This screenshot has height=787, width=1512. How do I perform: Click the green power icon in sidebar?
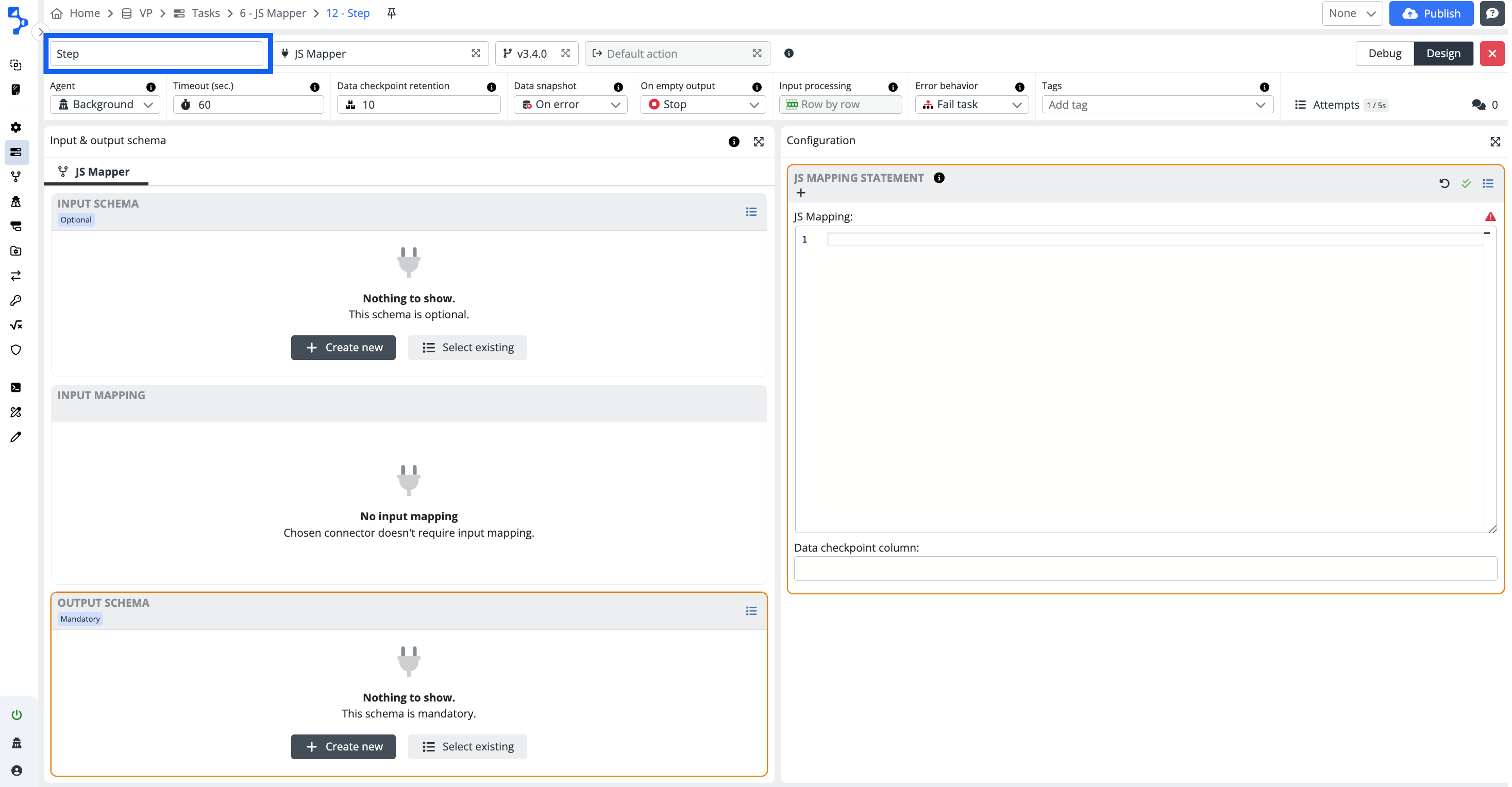[16, 714]
